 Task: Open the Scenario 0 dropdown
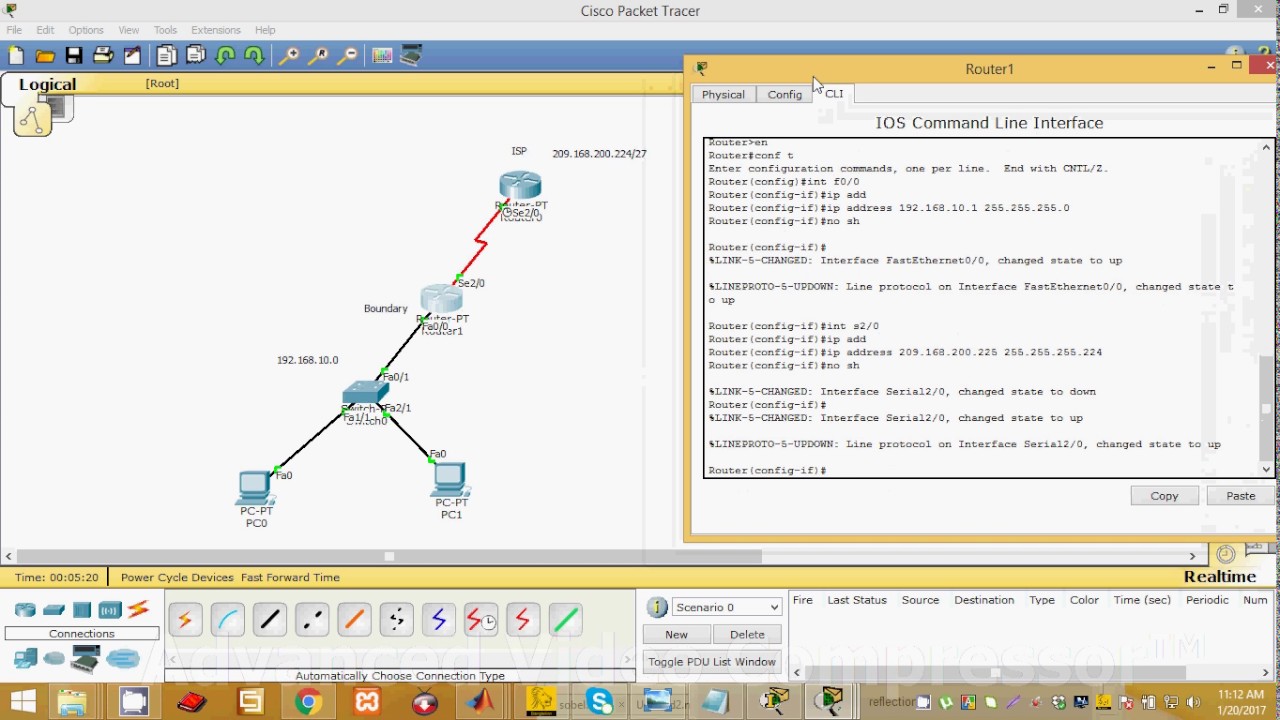(727, 607)
